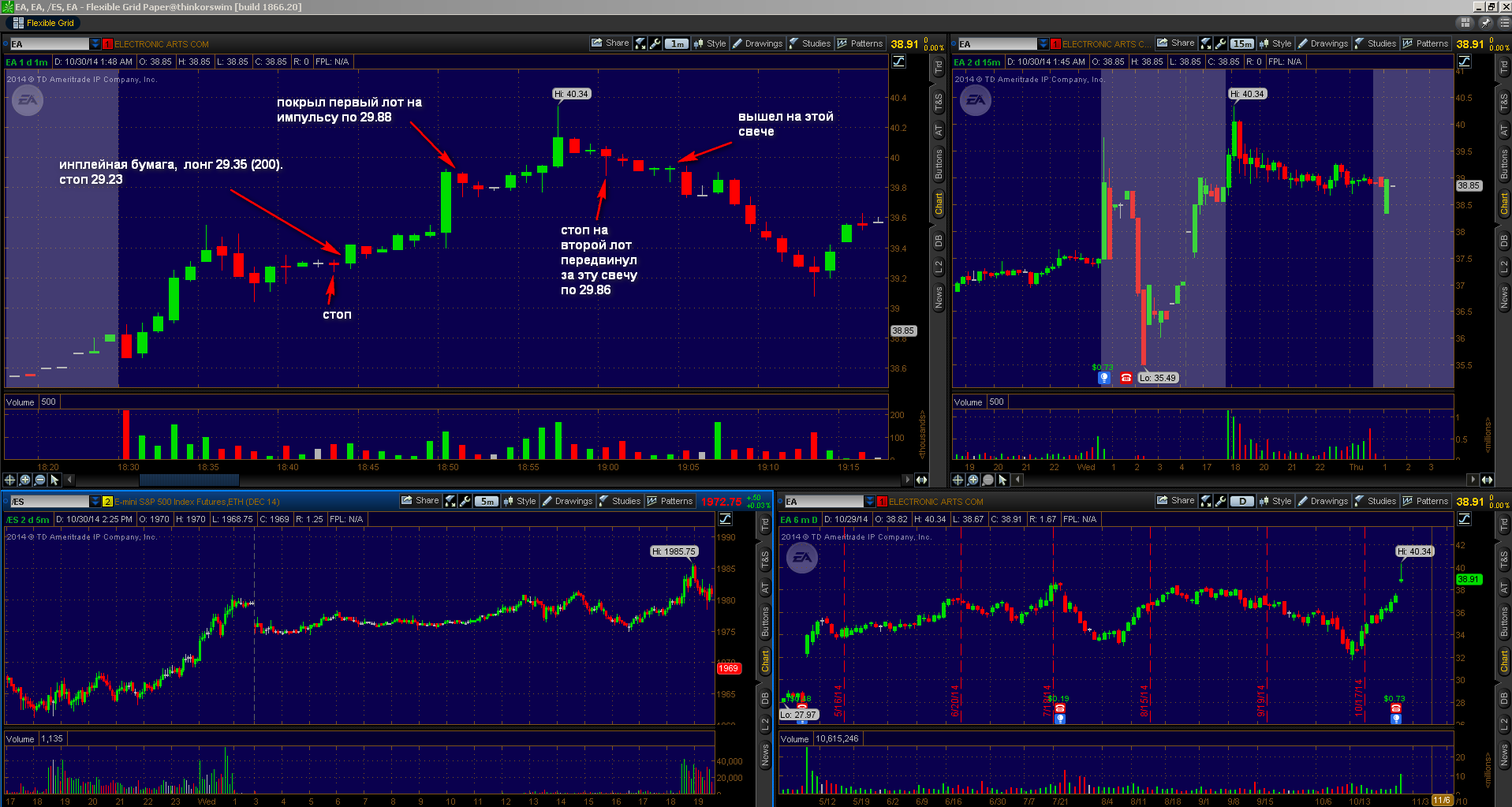Viewport: 1512px width, 807px height.
Task: Click scroll-right arrow under the EA 1m chart
Action: click(907, 480)
